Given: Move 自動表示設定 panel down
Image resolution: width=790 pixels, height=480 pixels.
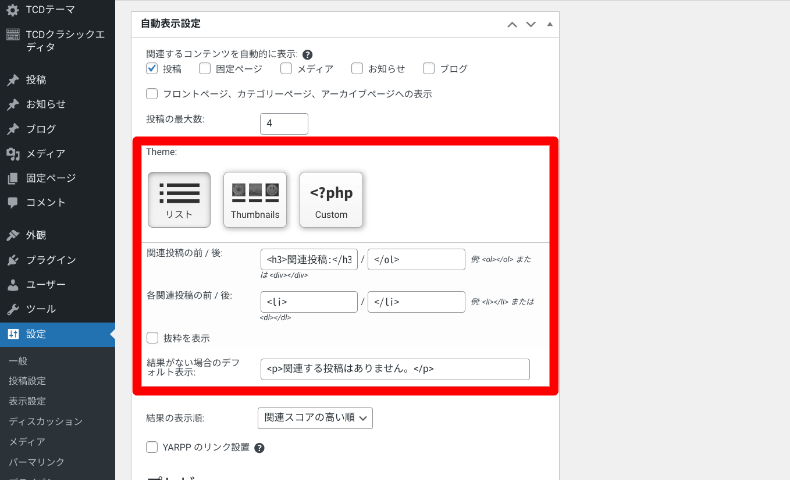Looking at the screenshot, I should coord(531,24).
